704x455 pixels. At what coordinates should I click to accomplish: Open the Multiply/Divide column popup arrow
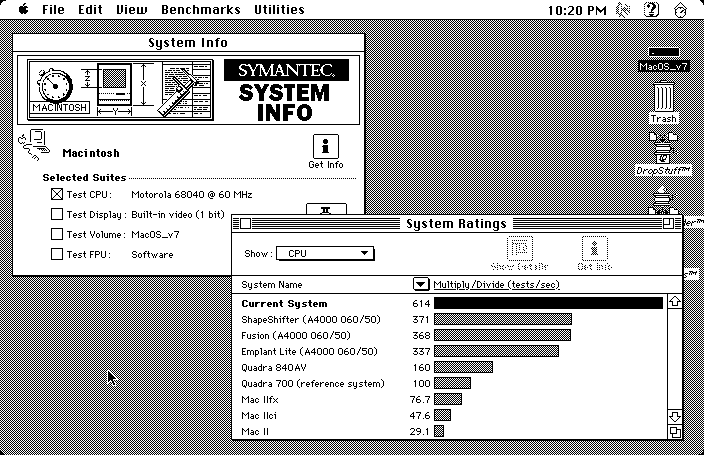tap(421, 284)
